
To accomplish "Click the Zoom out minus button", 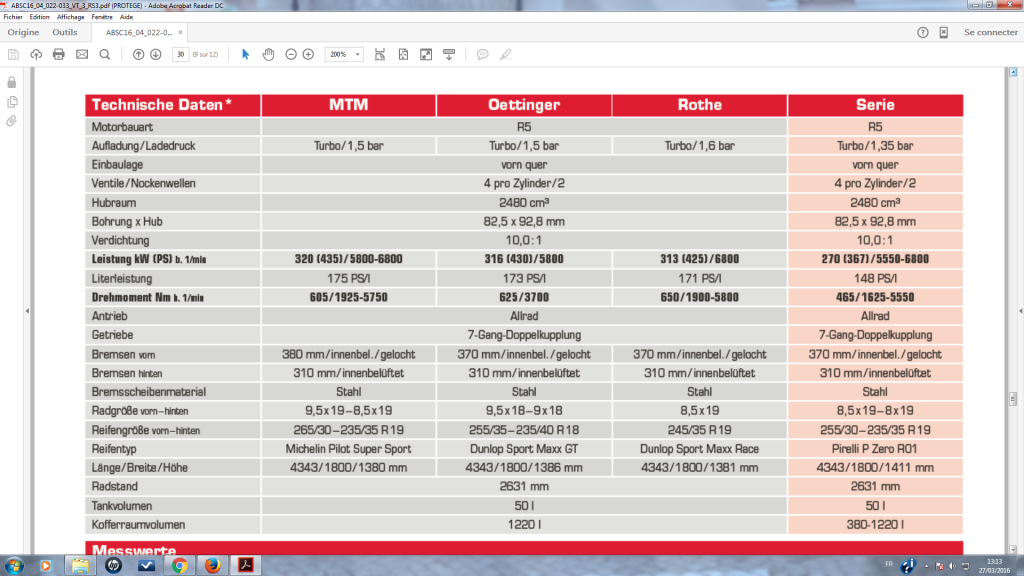I will [291, 54].
